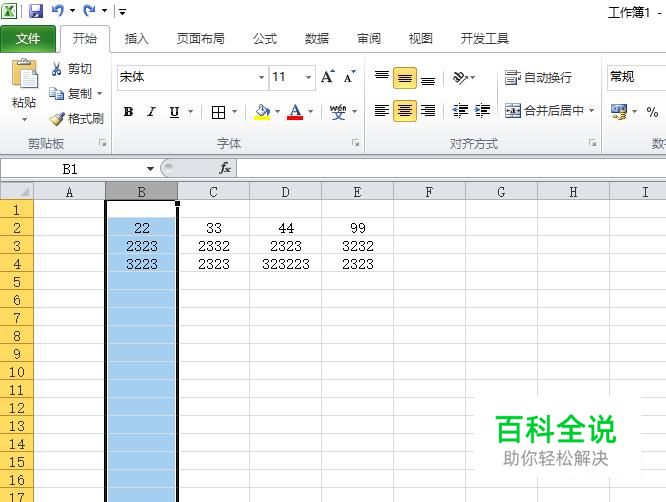This screenshot has width=666, height=502.
Task: Select column D header
Action: pos(285,192)
